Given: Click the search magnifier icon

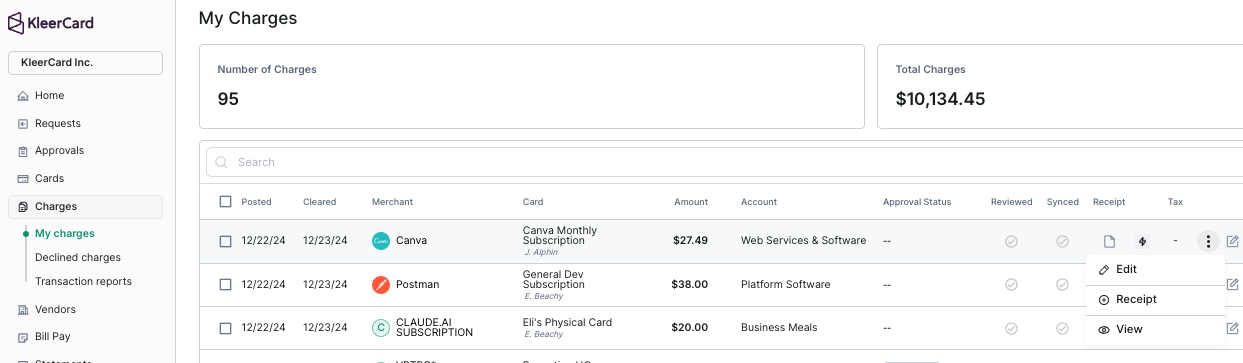Looking at the screenshot, I should 221,162.
